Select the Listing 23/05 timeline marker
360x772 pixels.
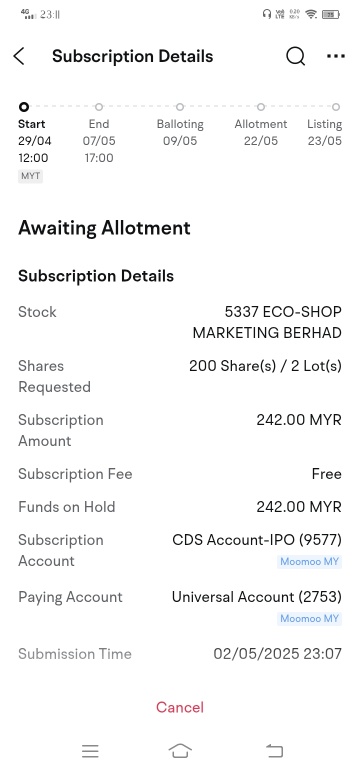(336, 107)
